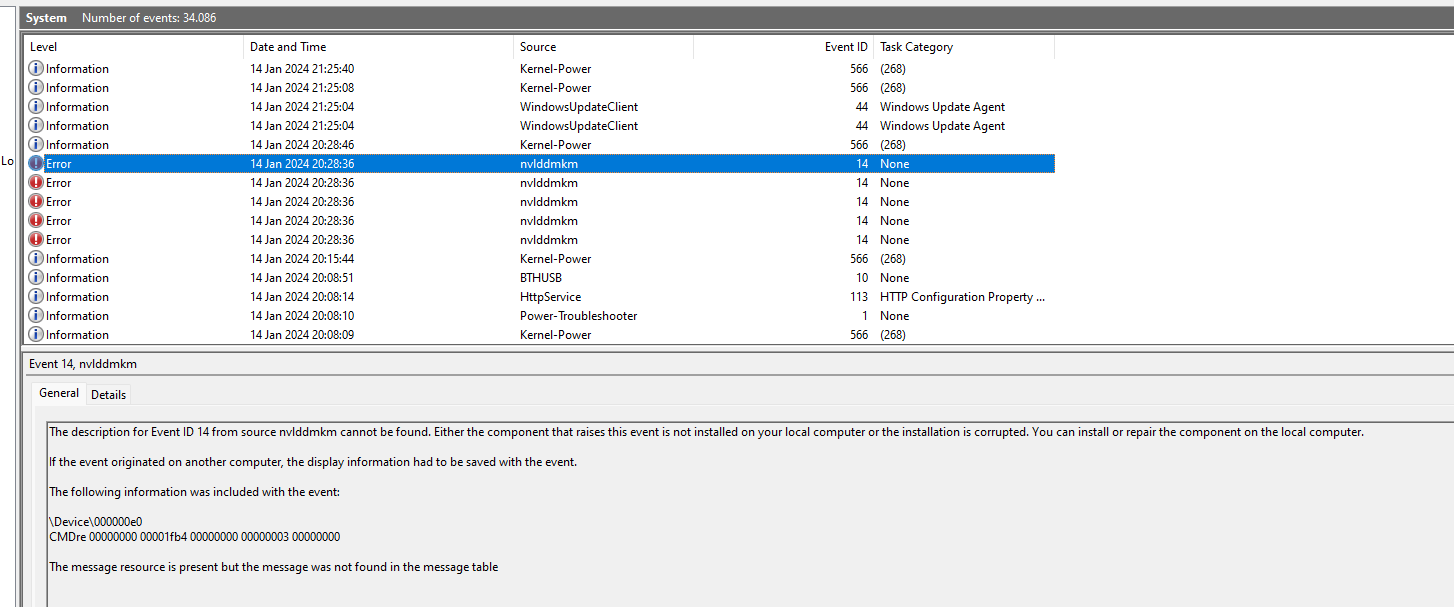Click the info icon on the Power-Troubleshooter row
This screenshot has width=1454, height=607.
36,316
